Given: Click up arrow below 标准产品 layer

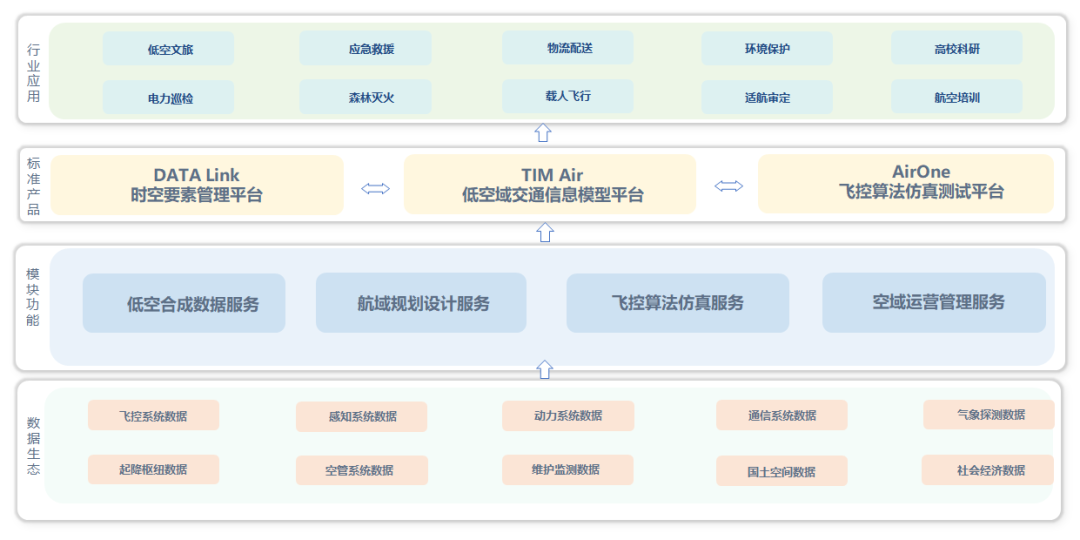Looking at the screenshot, I should point(545,232).
